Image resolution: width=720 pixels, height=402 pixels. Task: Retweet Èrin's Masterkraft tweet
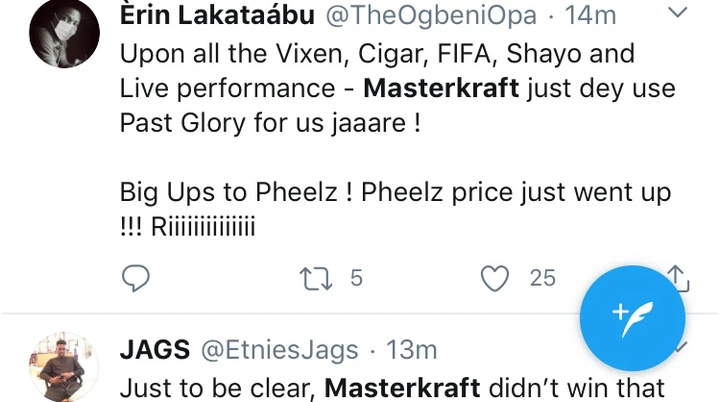click(x=315, y=278)
